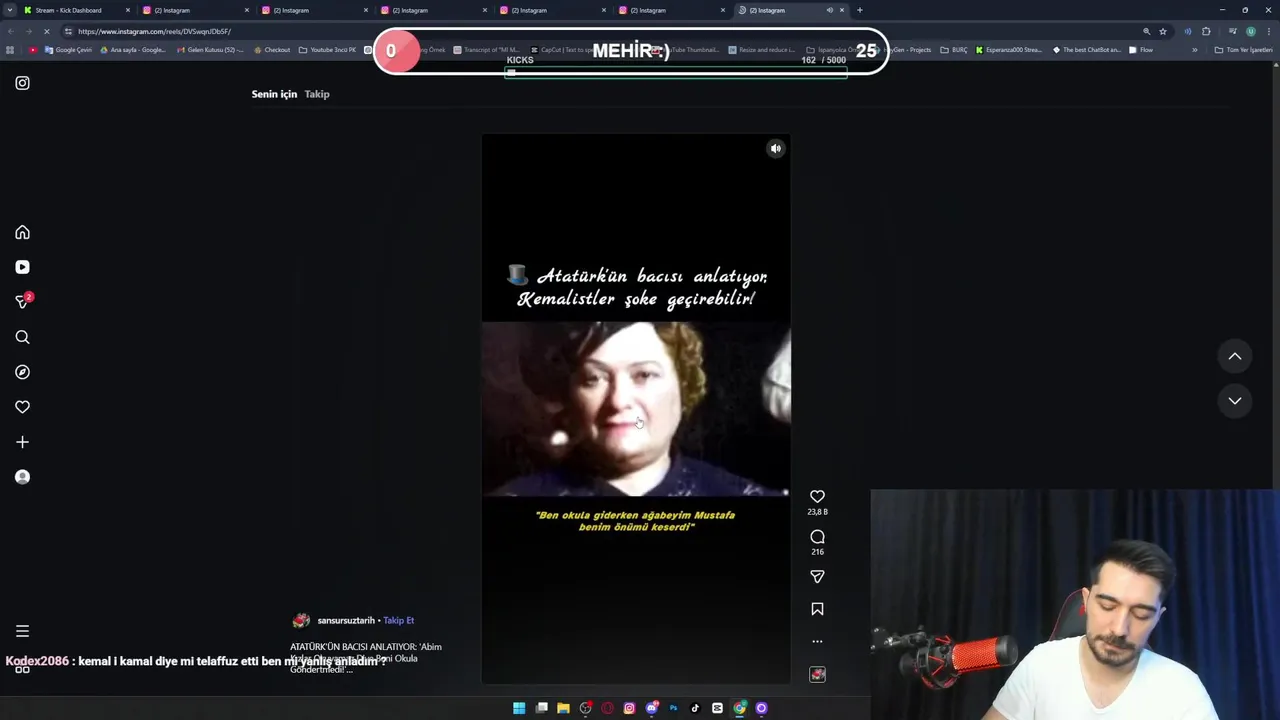Open the Youtube İnco PK bookmark folder

tap(327, 50)
